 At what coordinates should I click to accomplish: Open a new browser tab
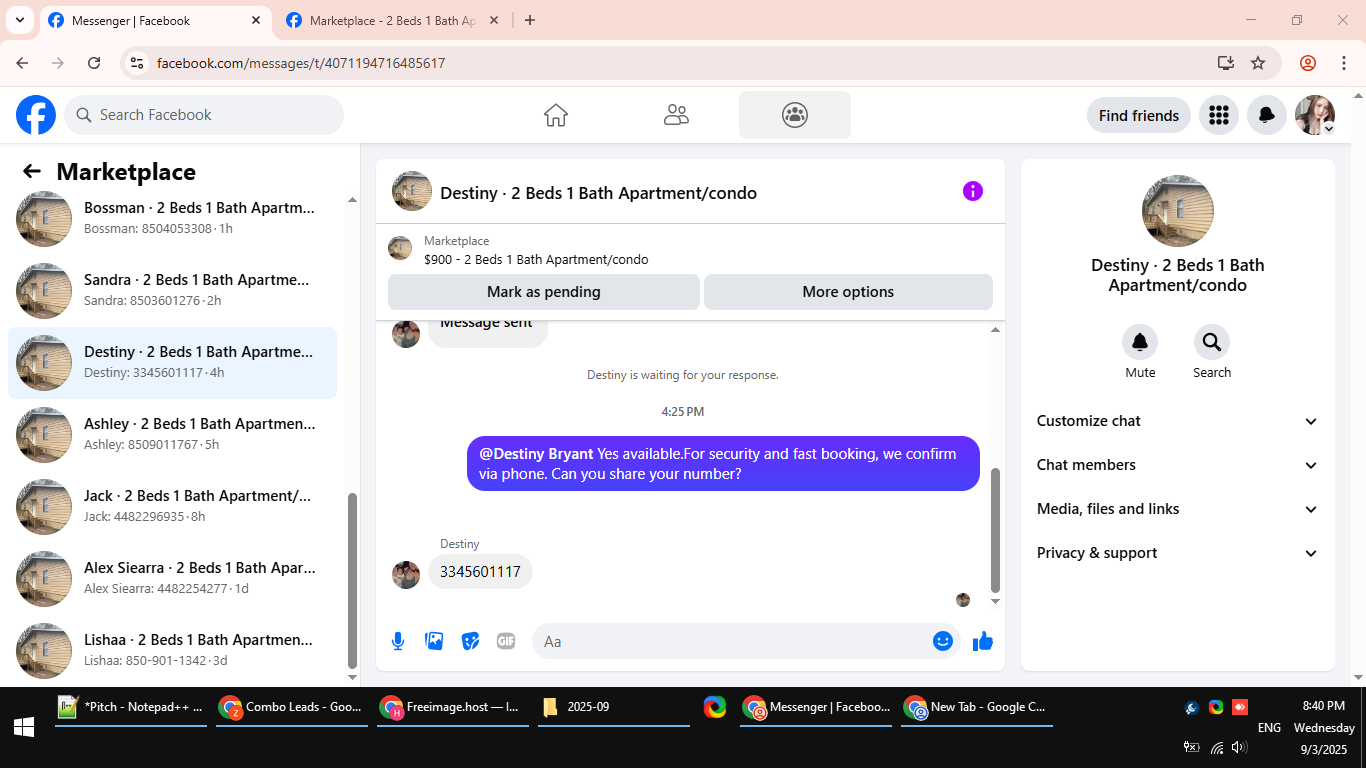tap(530, 20)
